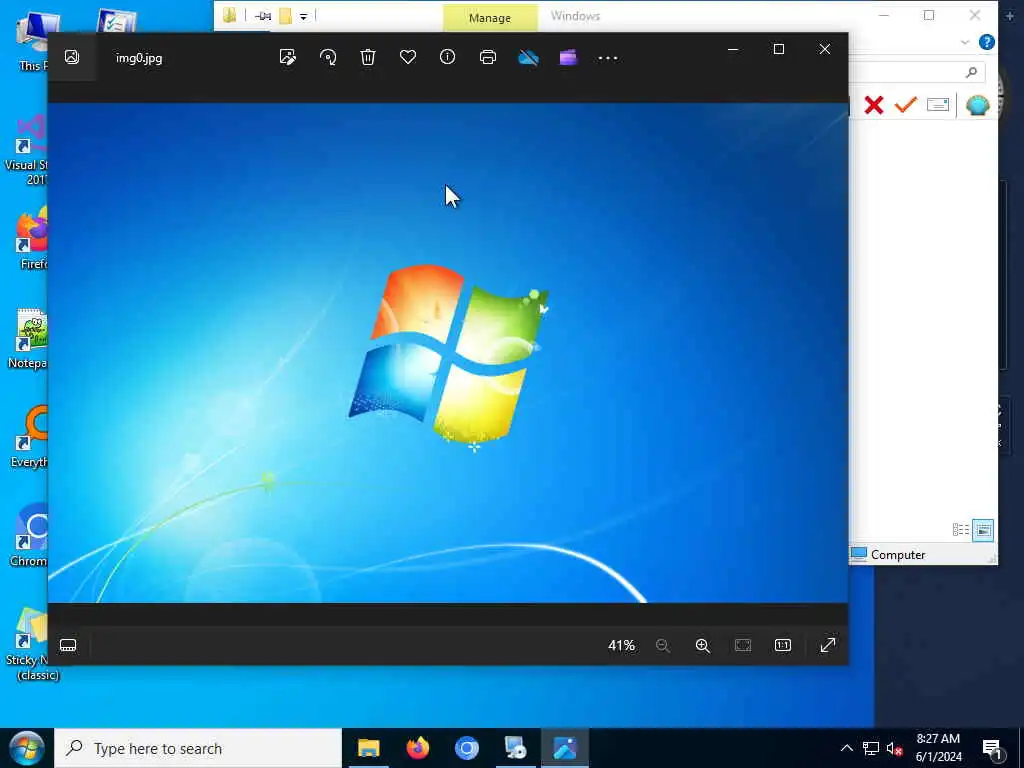
Task: Click Computer in the Explorer status bar
Action: click(x=897, y=554)
